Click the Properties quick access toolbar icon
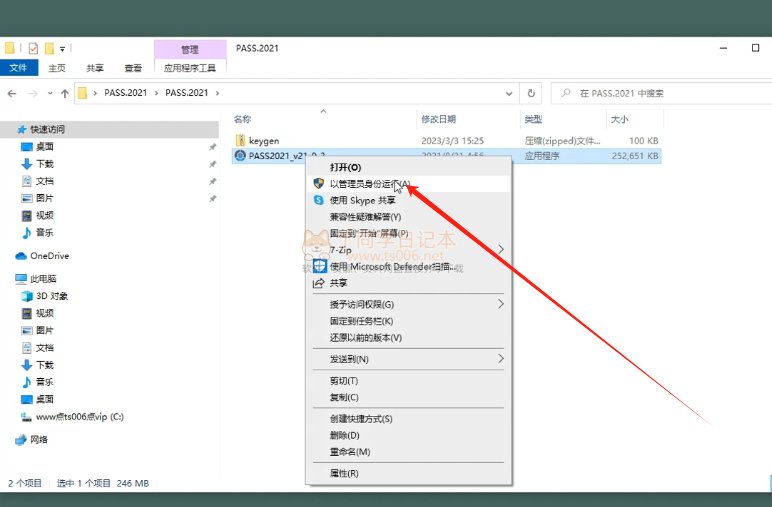Viewport: 772px width, 507px height. pos(33,48)
